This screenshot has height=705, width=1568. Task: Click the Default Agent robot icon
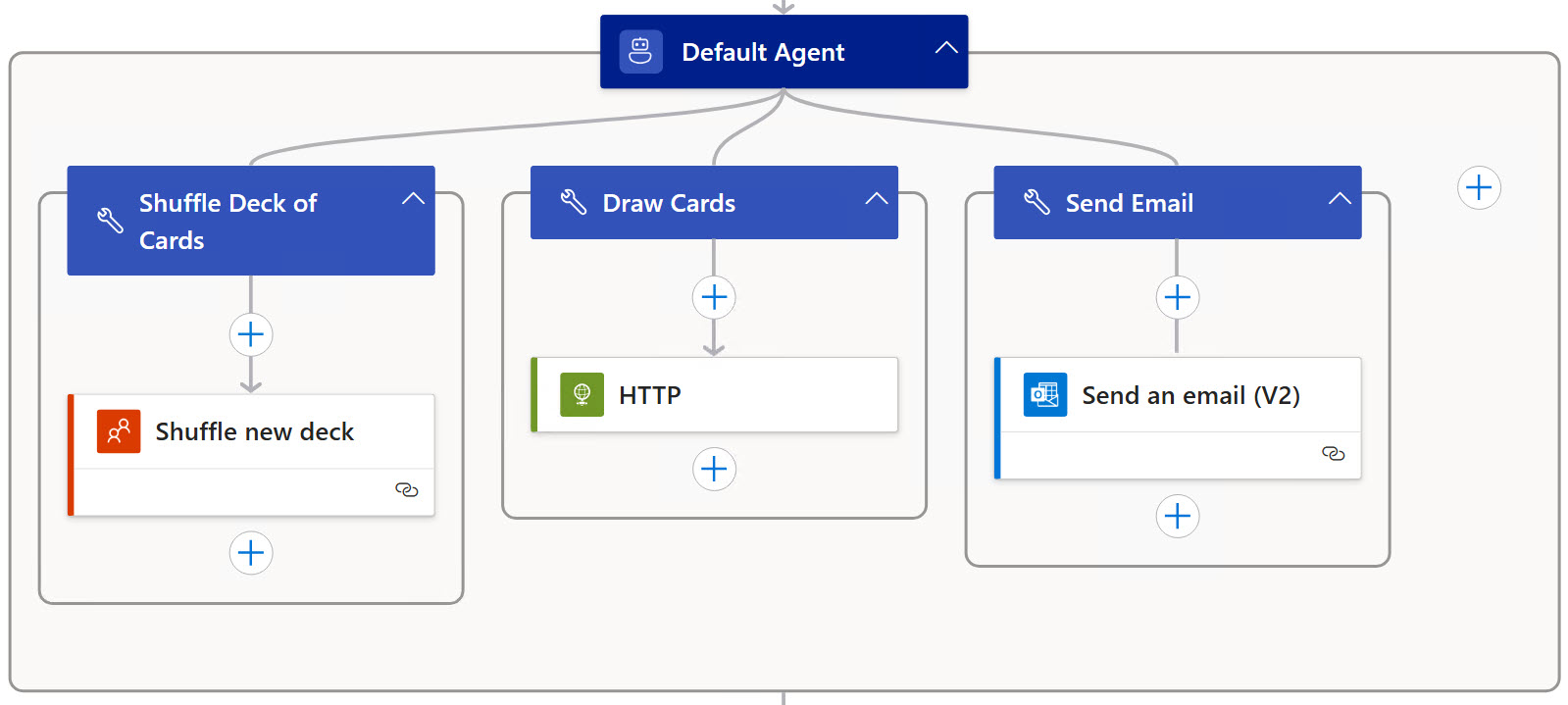click(640, 51)
